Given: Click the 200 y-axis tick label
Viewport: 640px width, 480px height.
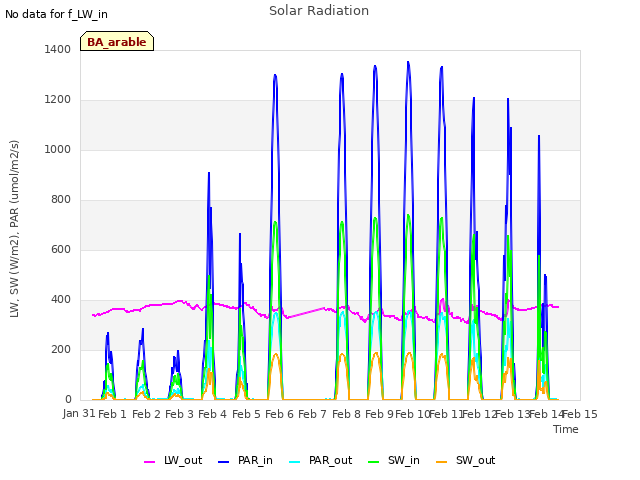Looking at the screenshot, I should pyautogui.click(x=61, y=349).
